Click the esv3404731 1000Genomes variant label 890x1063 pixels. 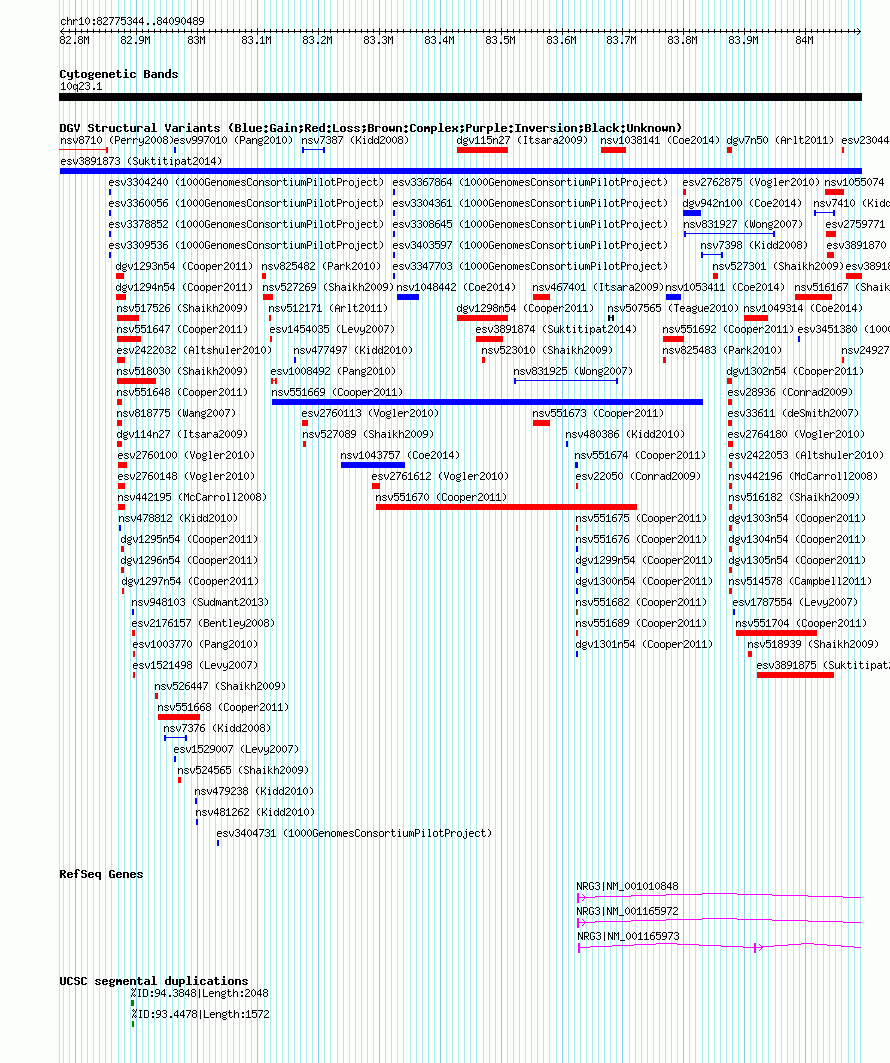click(x=354, y=834)
